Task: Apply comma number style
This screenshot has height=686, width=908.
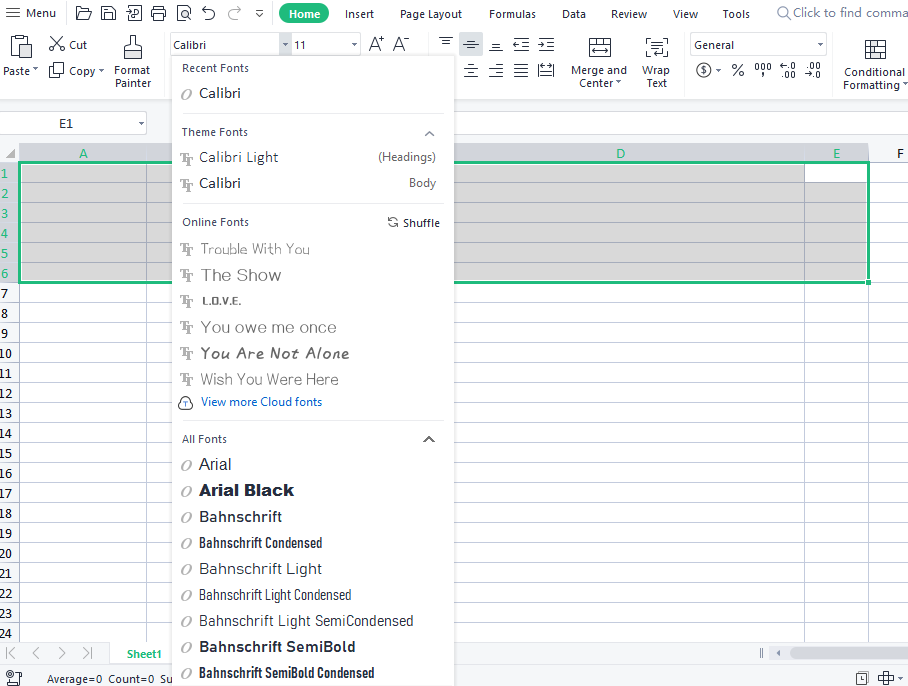Action: click(x=762, y=70)
